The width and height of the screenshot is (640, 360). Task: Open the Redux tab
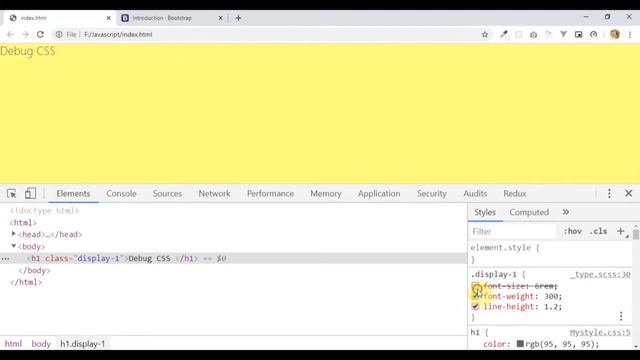pyautogui.click(x=515, y=193)
